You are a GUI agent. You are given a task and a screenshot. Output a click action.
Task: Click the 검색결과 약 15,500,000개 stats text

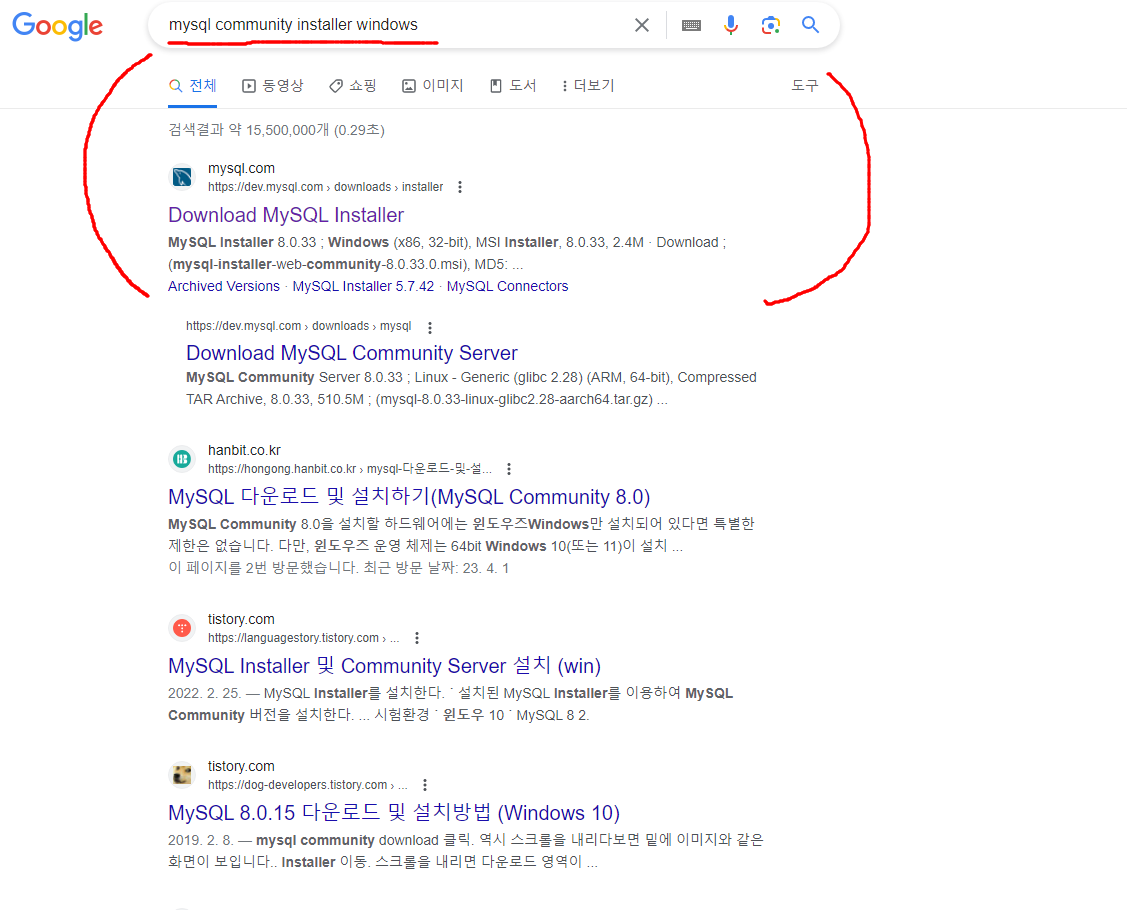(x=277, y=130)
